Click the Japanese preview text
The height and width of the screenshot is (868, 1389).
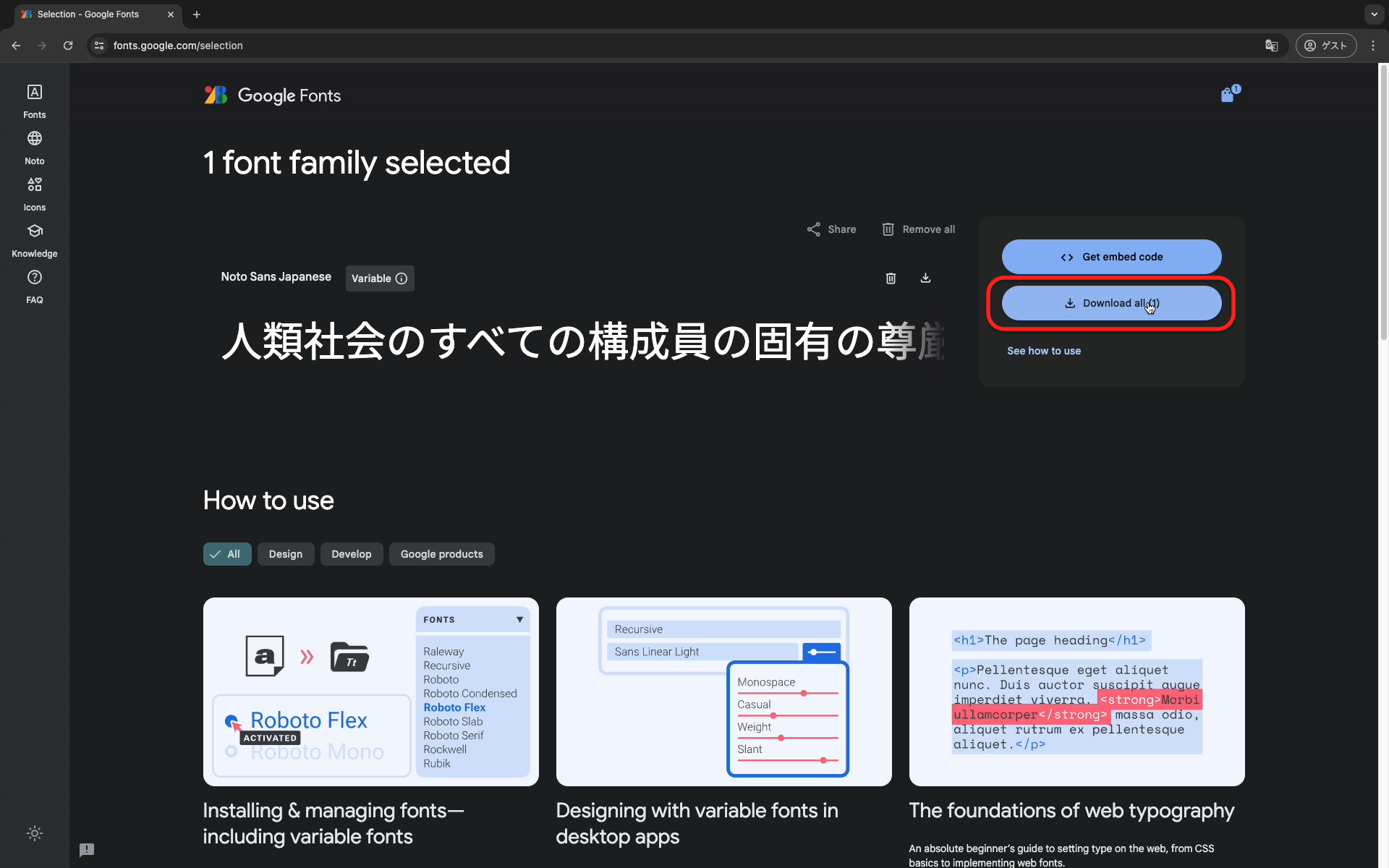582,341
